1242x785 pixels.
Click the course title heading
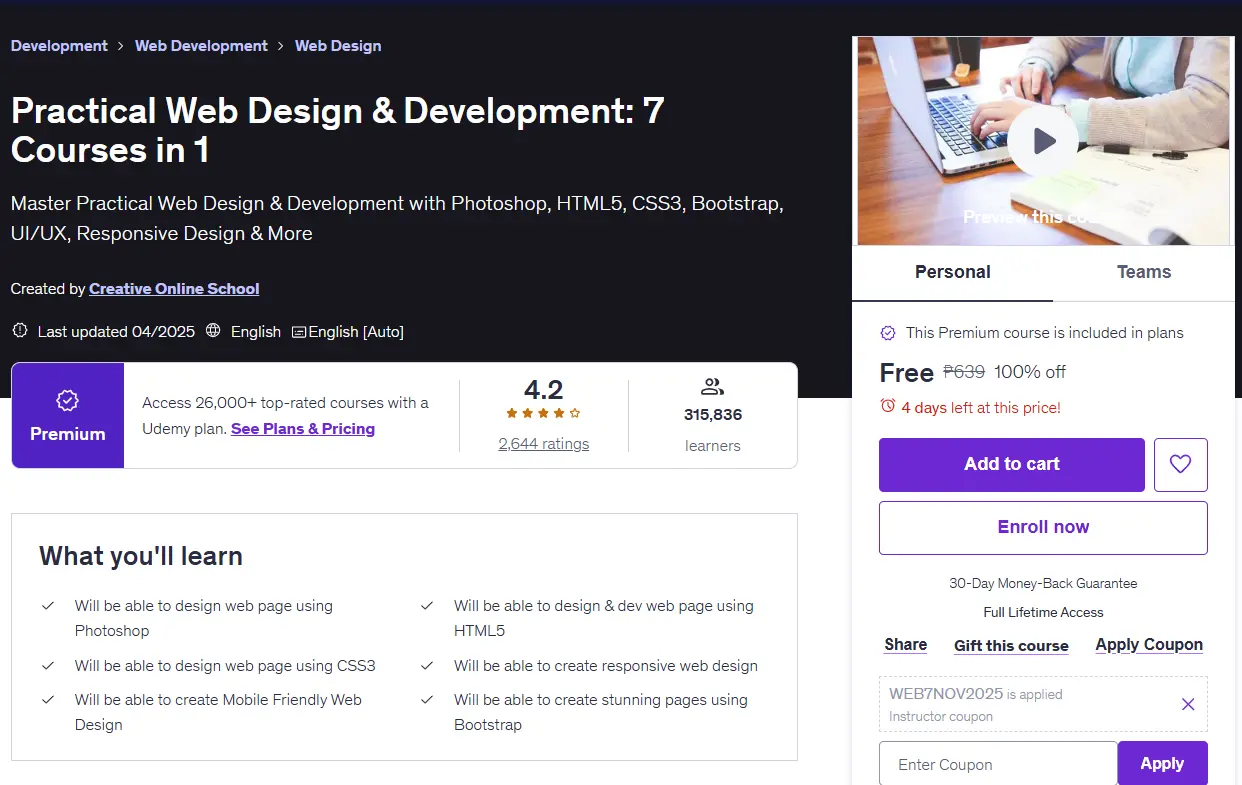(338, 130)
